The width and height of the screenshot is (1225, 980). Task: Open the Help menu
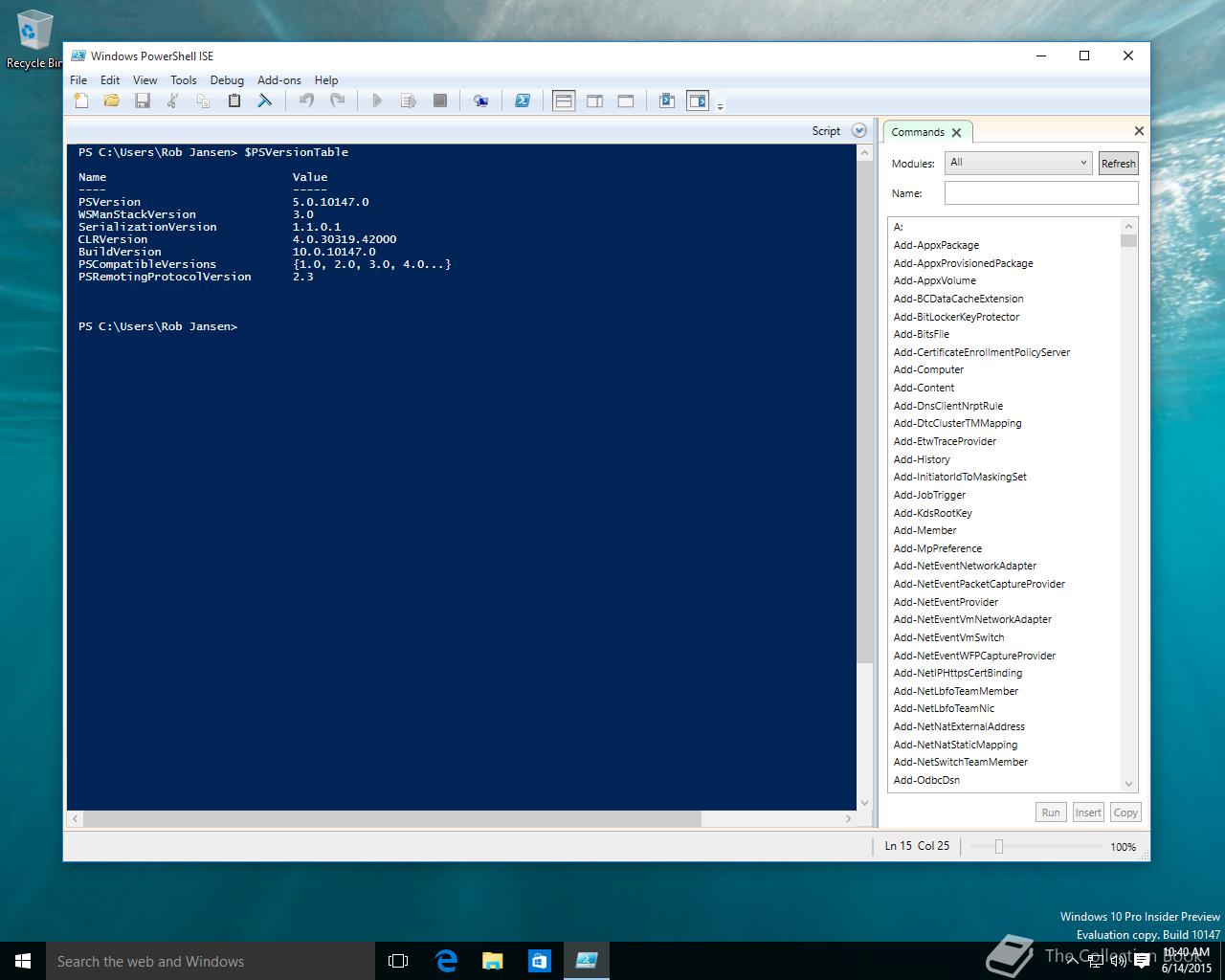326,80
